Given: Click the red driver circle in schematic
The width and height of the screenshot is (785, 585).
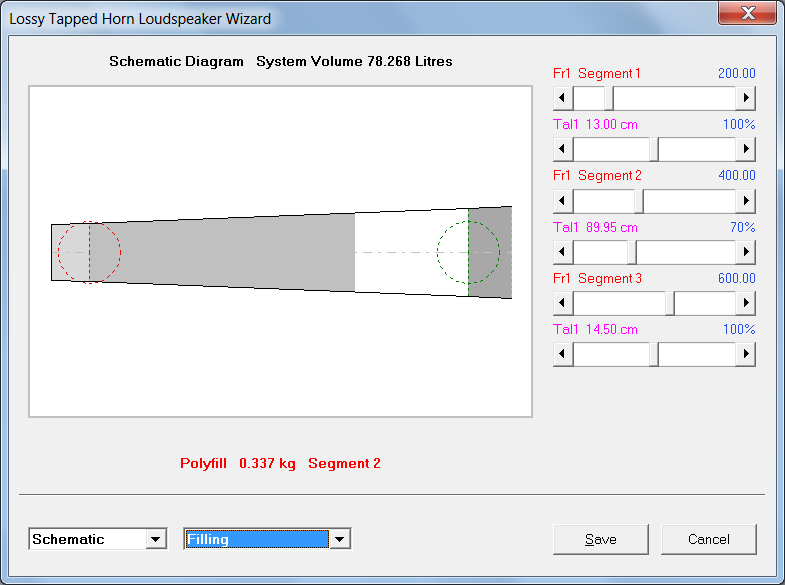Looking at the screenshot, I should click(x=90, y=252).
